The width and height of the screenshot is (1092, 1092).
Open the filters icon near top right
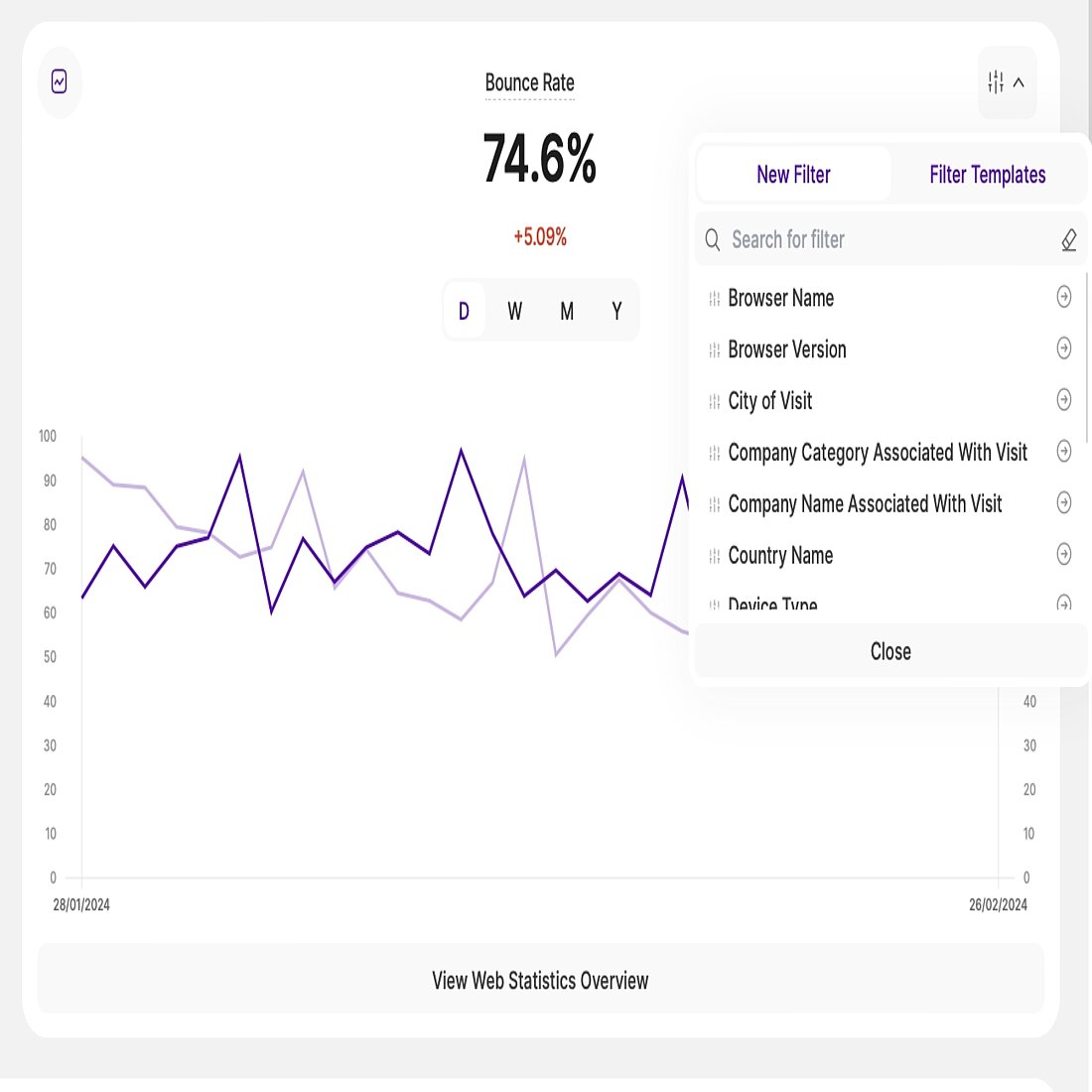point(994,82)
